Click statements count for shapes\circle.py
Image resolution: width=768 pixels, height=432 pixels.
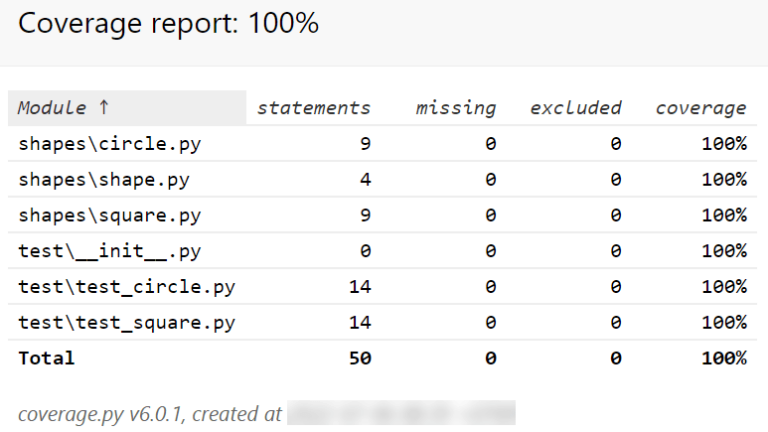point(365,144)
